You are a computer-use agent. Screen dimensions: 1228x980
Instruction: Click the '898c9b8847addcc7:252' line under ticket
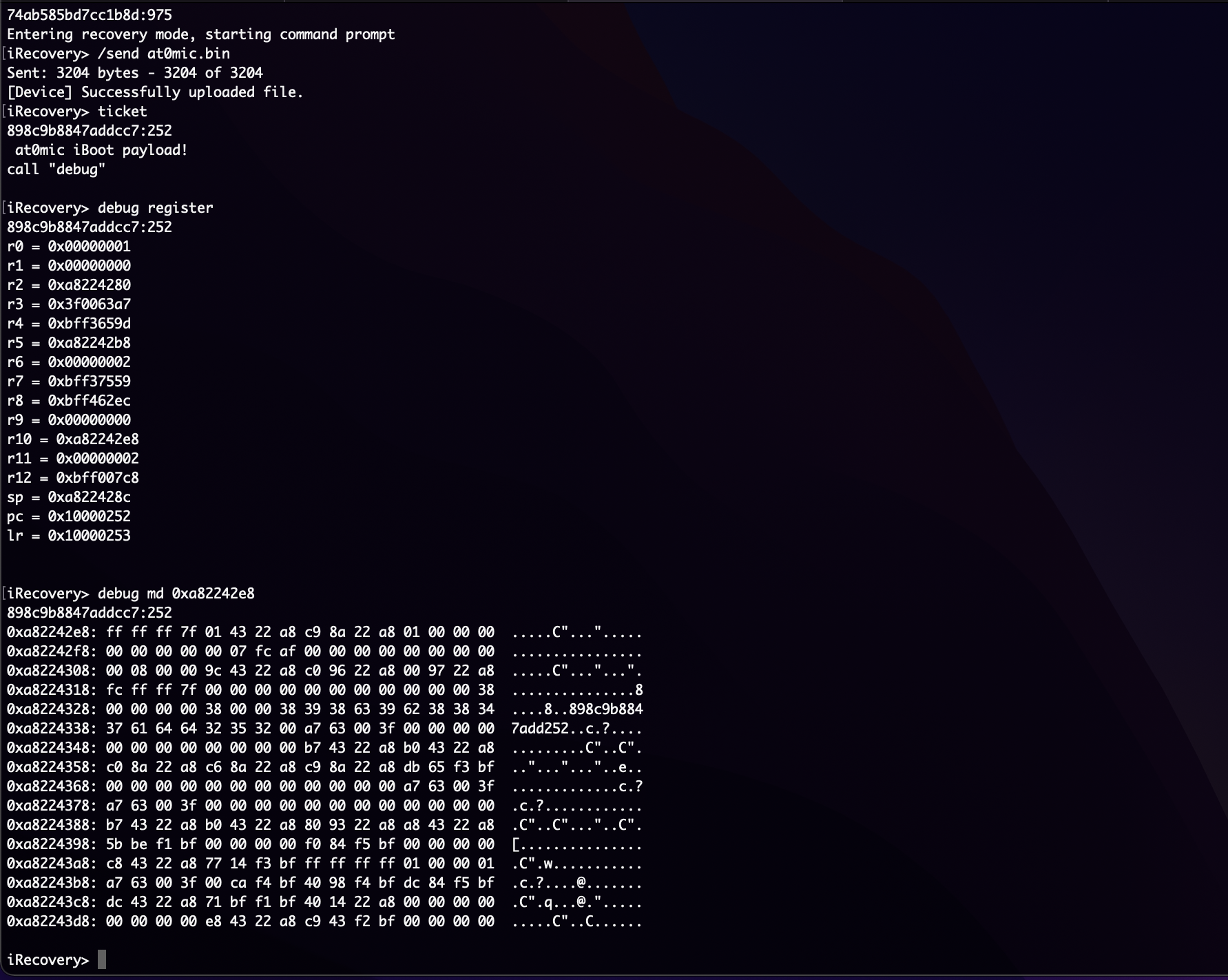click(x=90, y=131)
